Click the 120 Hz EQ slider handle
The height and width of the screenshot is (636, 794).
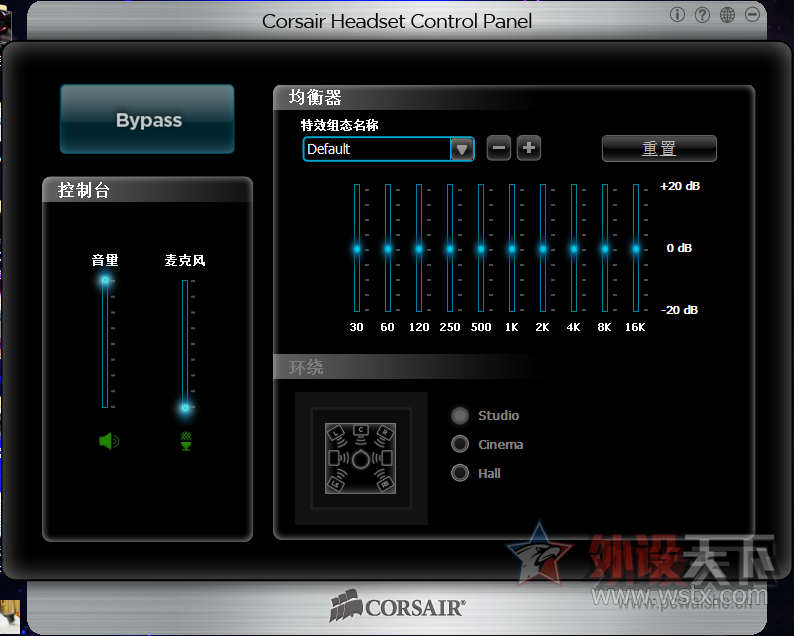(x=419, y=249)
